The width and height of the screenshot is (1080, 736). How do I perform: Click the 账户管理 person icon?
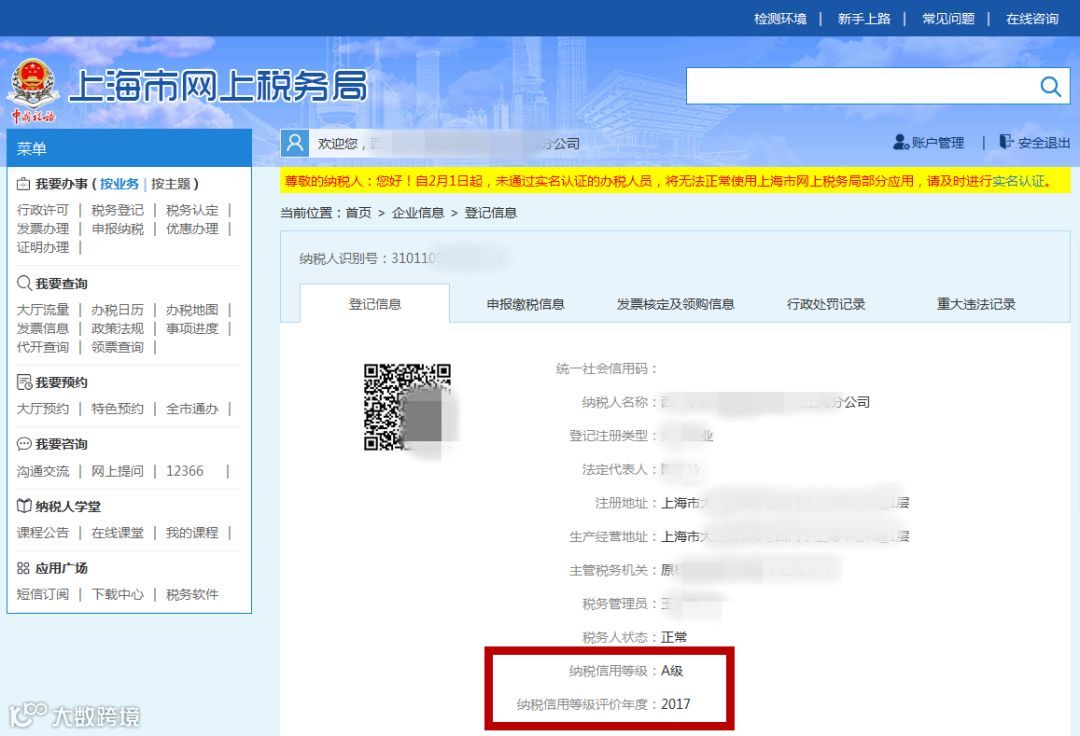[x=901, y=143]
